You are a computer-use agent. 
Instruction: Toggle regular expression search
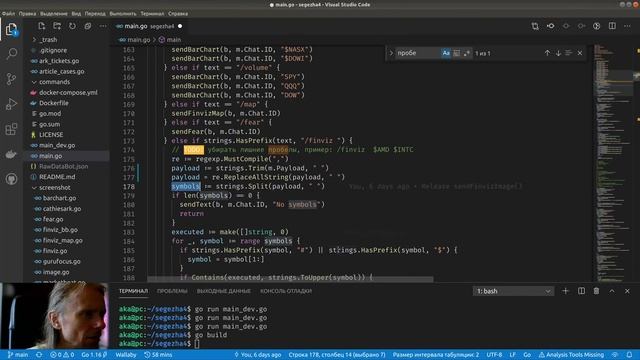[467, 53]
